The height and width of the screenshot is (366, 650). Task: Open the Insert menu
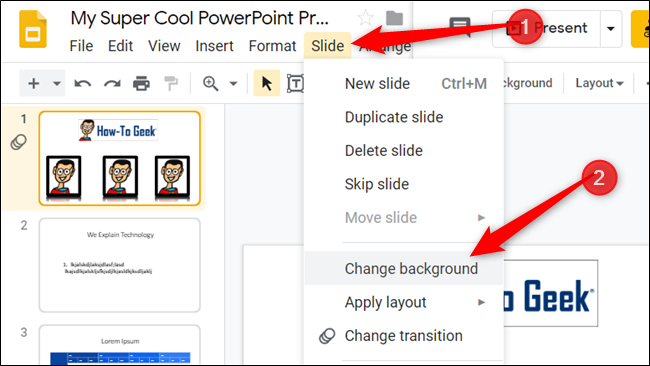tap(214, 46)
